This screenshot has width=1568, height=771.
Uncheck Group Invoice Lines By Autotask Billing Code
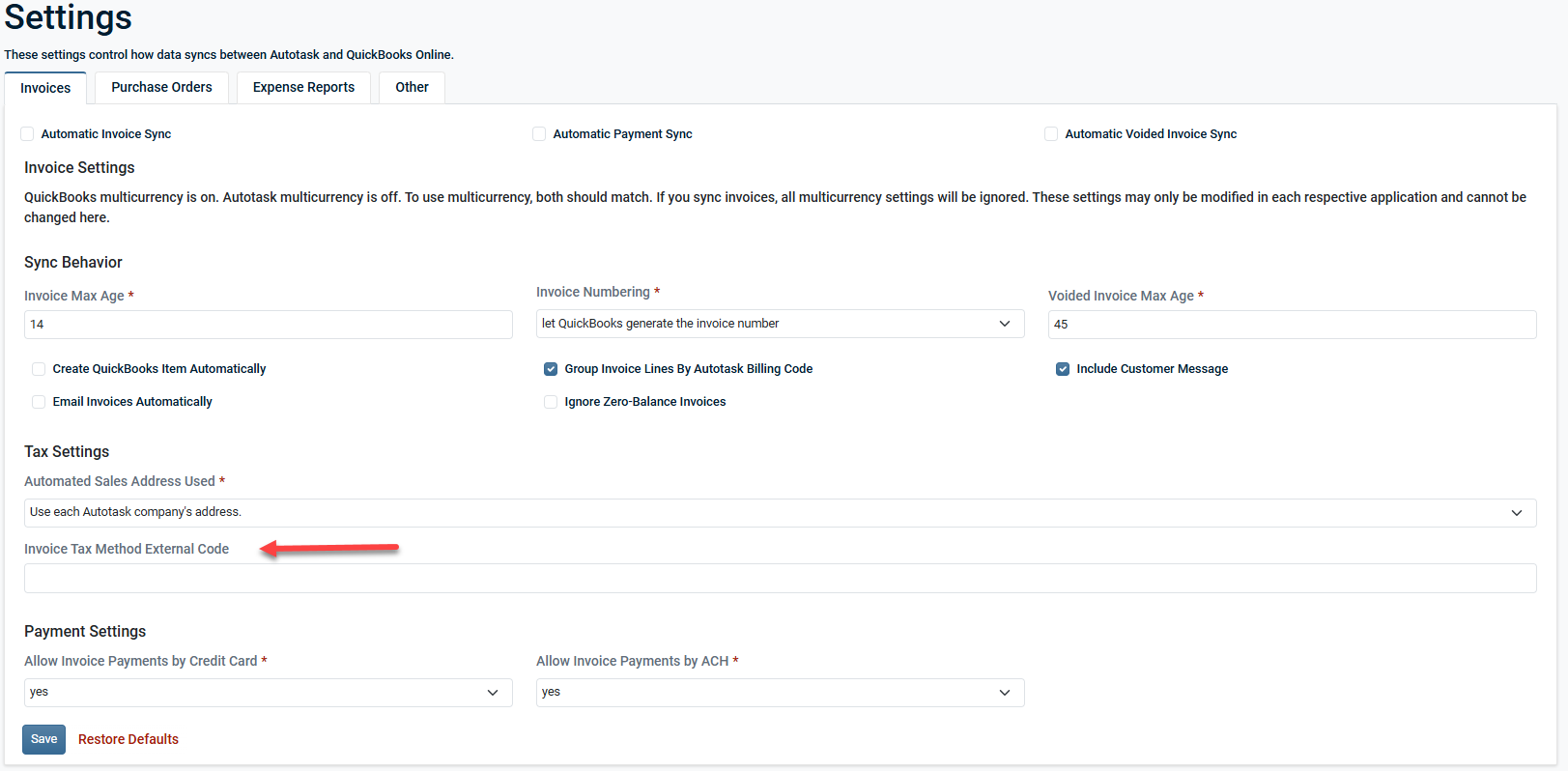[551, 369]
